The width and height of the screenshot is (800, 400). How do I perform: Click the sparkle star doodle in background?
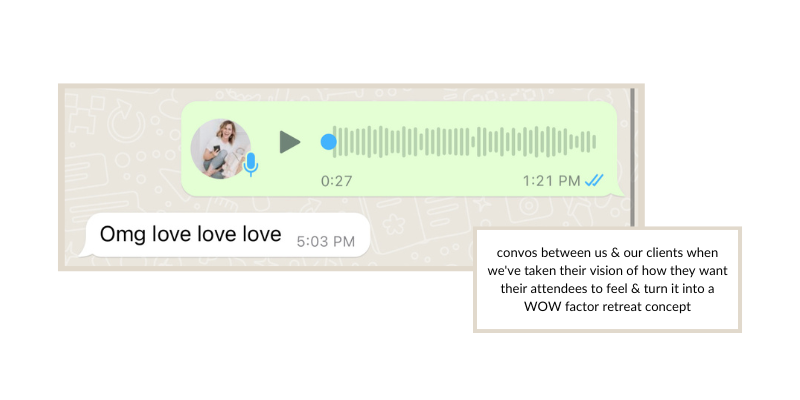tap(480, 204)
